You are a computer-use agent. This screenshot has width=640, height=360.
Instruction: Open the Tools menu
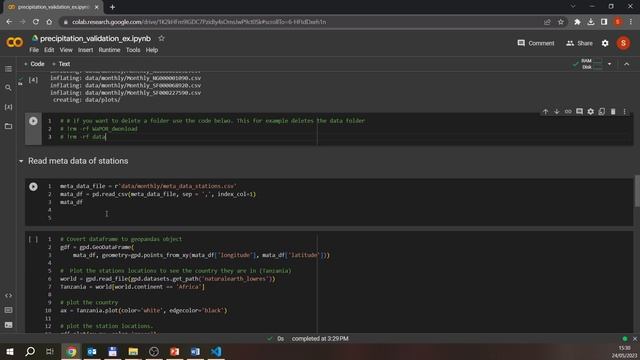coord(133,50)
